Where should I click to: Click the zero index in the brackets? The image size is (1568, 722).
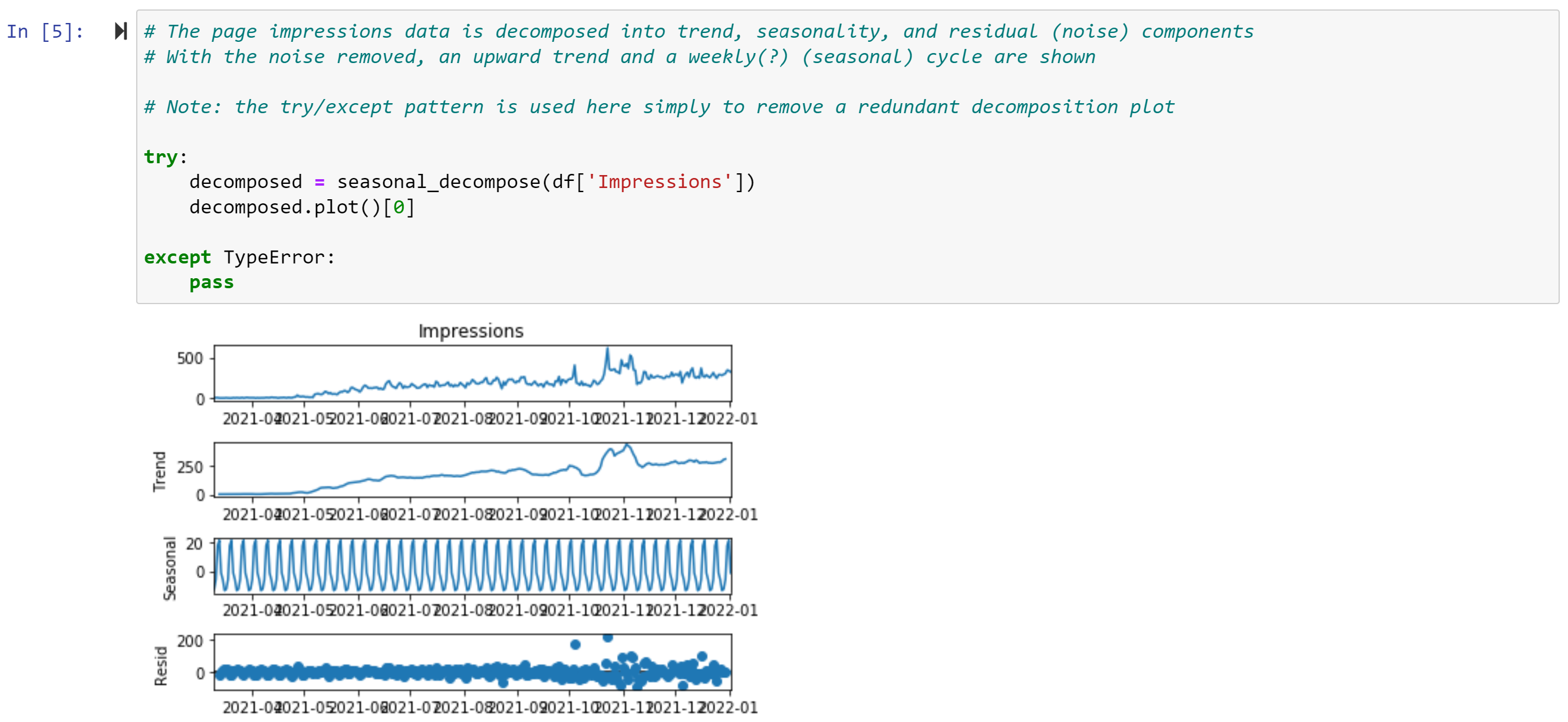[x=398, y=207]
